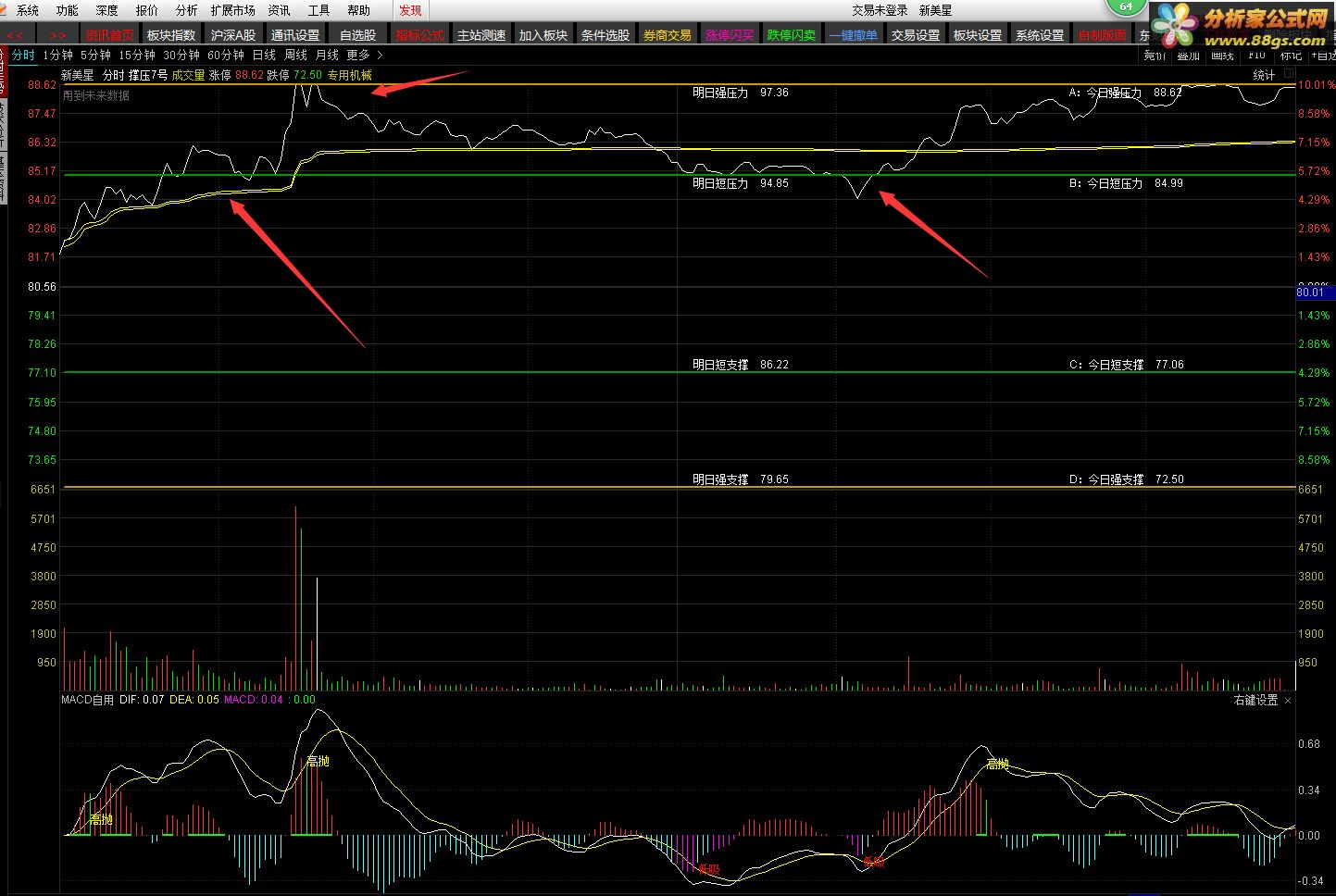Click the 明日强压力 97.36 label
This screenshot has height=896, width=1336.
[x=741, y=93]
